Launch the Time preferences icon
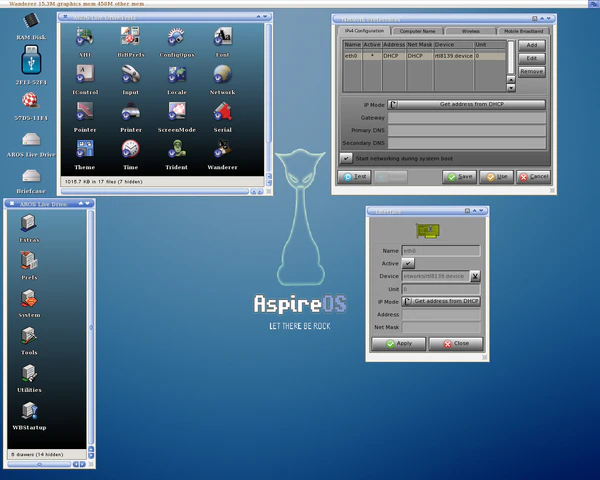The width and height of the screenshot is (600, 480). (130, 149)
